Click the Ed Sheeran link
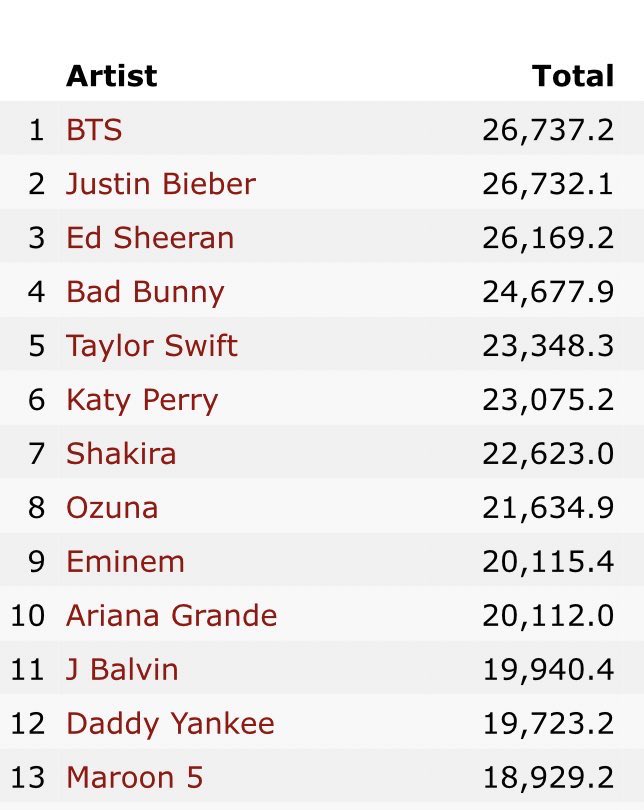 coord(150,238)
